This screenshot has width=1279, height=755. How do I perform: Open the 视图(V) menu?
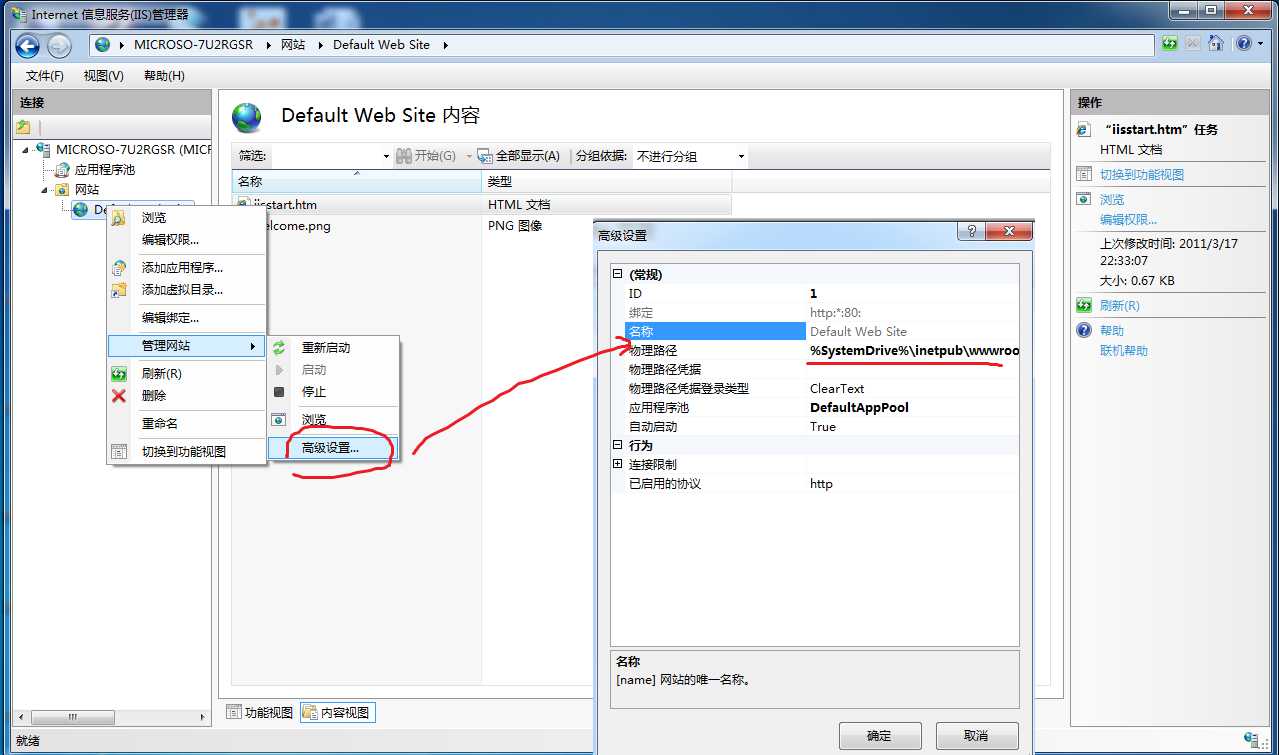(104, 76)
